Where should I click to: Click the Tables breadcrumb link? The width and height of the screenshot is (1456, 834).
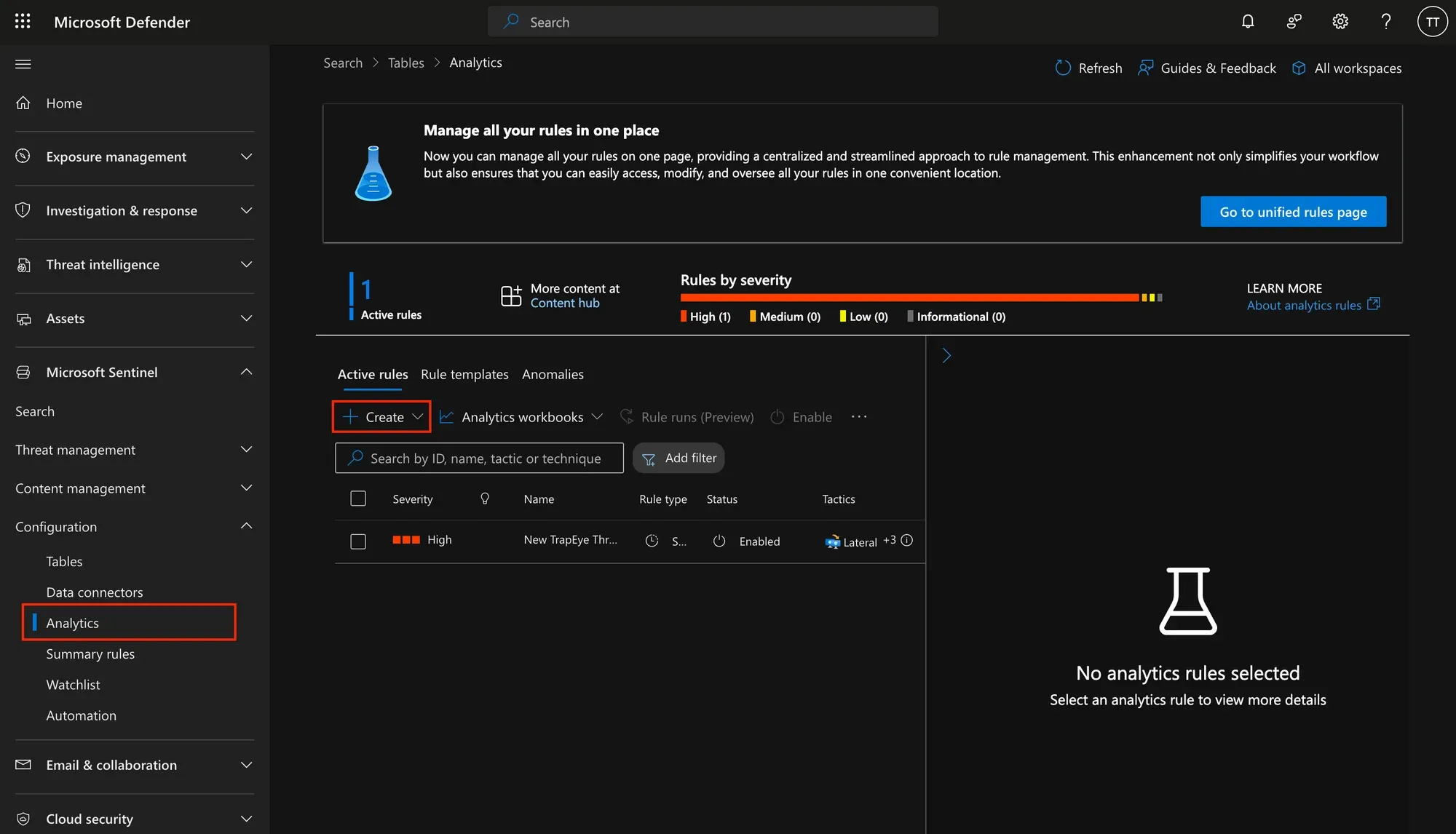pyautogui.click(x=405, y=63)
